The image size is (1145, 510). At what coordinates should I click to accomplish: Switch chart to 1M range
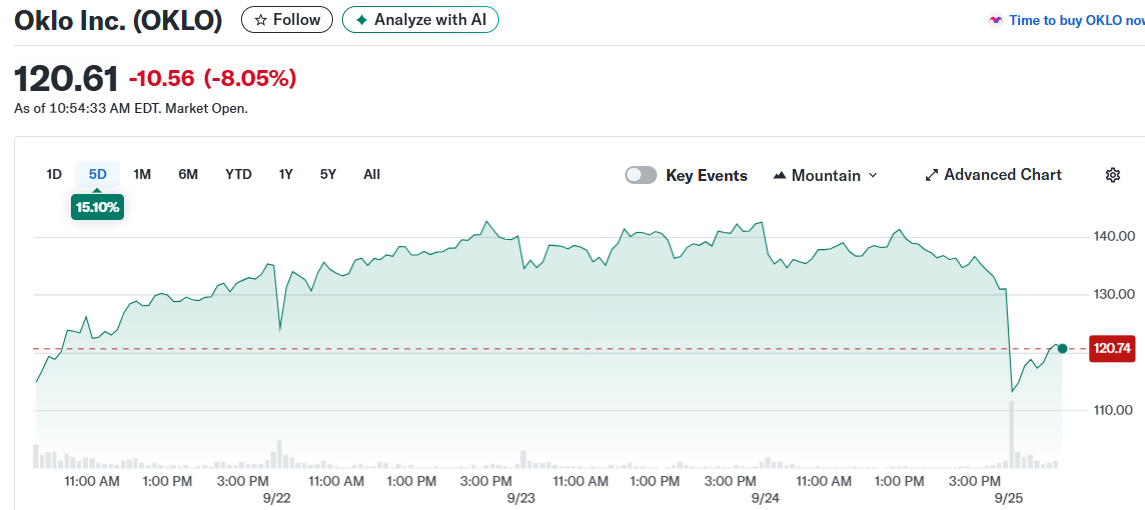(142, 175)
